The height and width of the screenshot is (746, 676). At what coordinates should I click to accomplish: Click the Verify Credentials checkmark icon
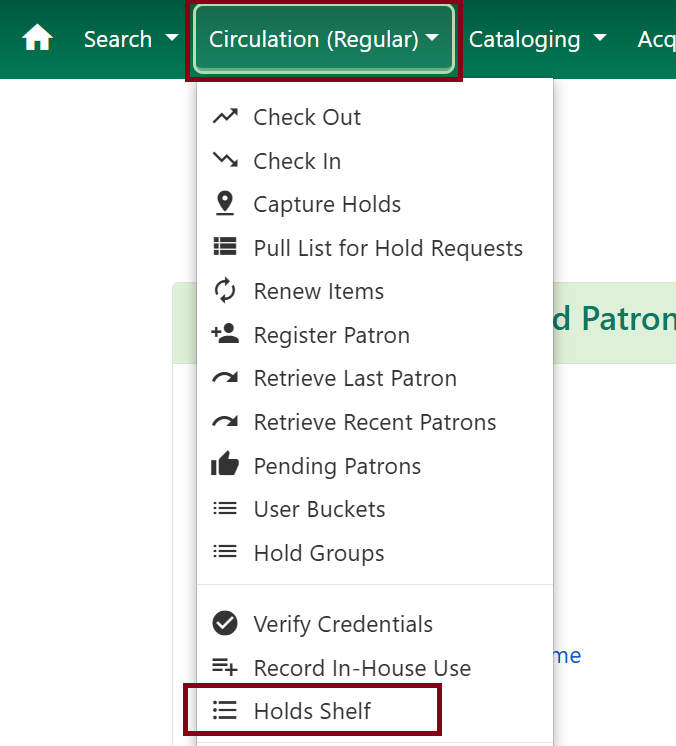pyautogui.click(x=225, y=624)
